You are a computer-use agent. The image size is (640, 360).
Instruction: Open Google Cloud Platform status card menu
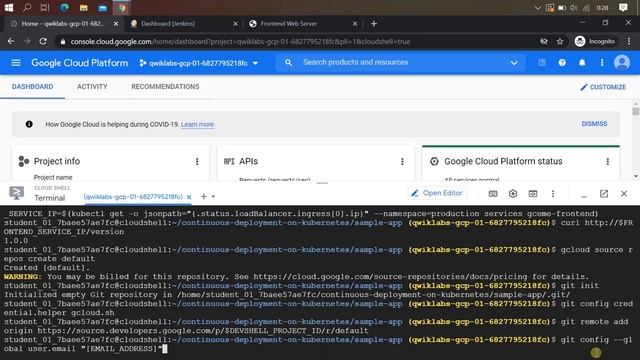(x=608, y=162)
